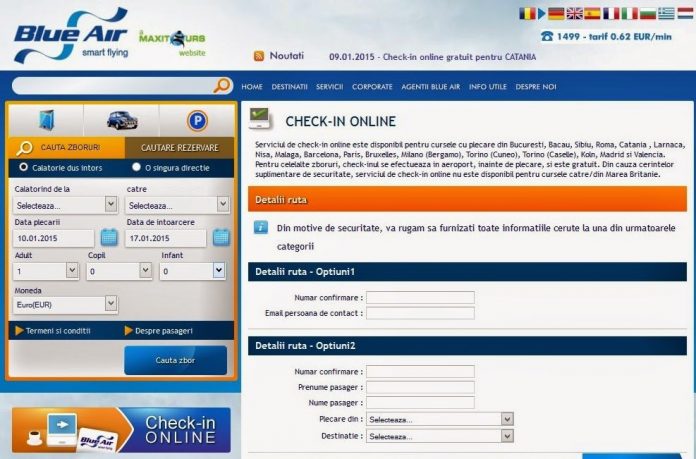
Task: Click the Noutati RSS feed icon
Action: (259, 57)
